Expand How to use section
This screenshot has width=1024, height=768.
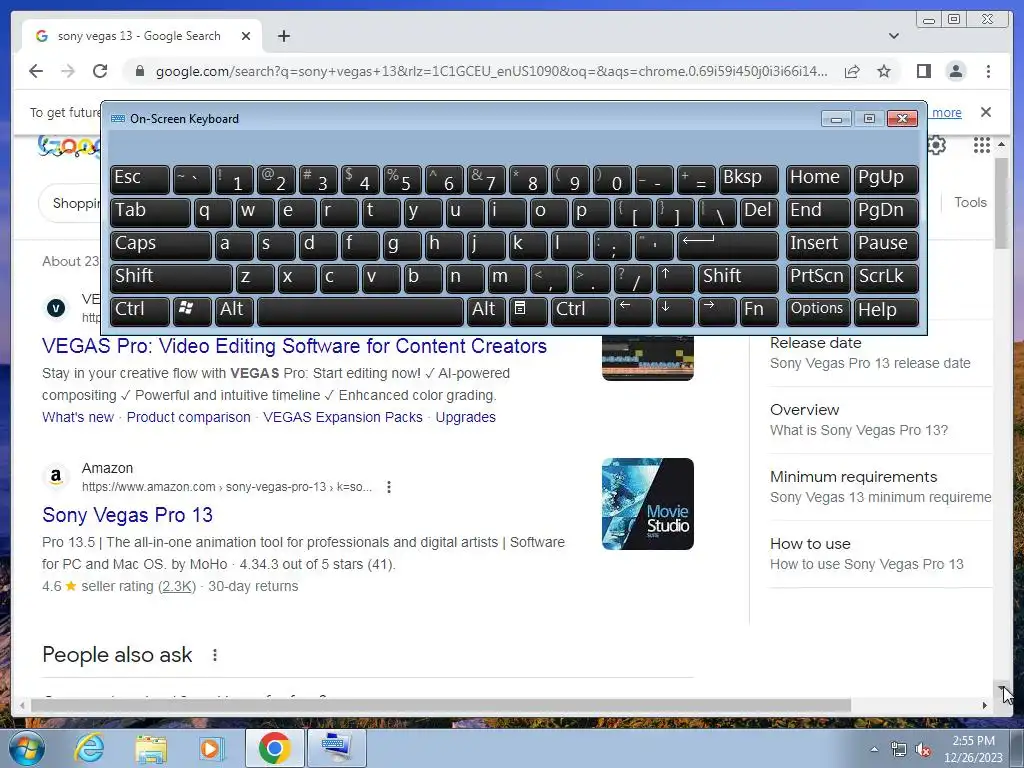pos(881,554)
